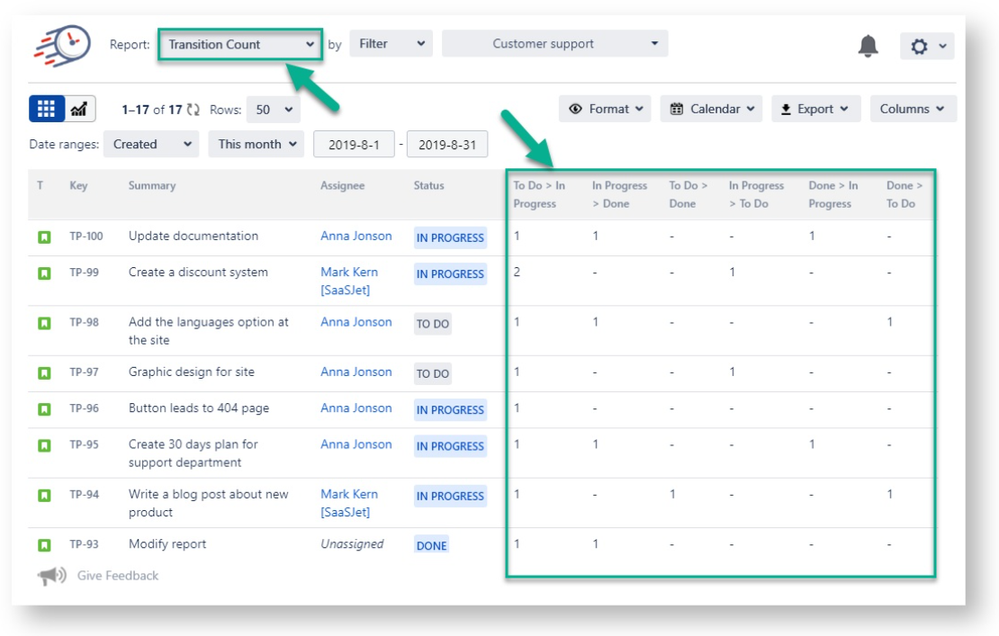Click the refresh results icon
Screen dimensions: 999x636
[193, 110]
